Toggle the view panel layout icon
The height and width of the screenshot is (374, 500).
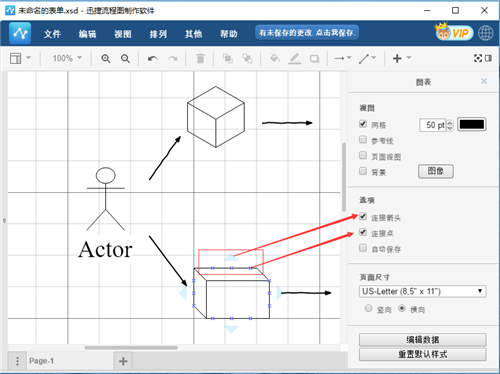[x=15, y=58]
